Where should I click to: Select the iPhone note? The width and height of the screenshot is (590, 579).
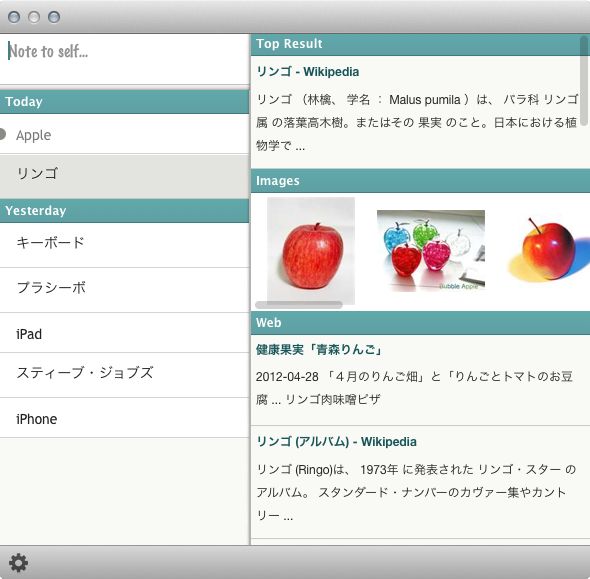(x=125, y=418)
